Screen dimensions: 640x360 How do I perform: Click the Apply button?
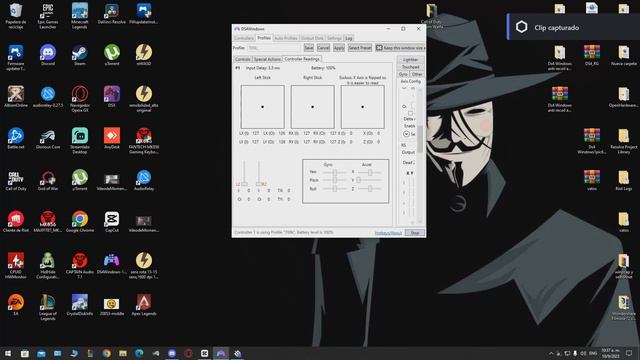point(339,48)
